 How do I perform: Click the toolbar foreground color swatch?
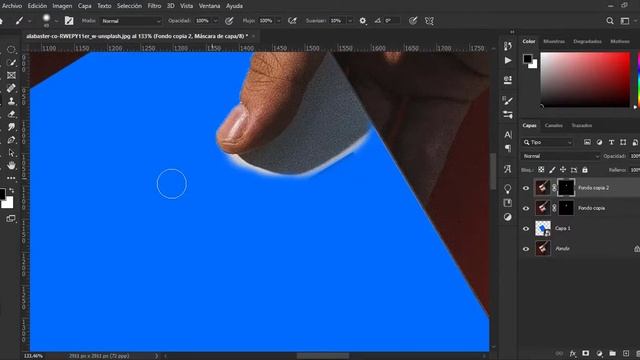tap(2, 194)
